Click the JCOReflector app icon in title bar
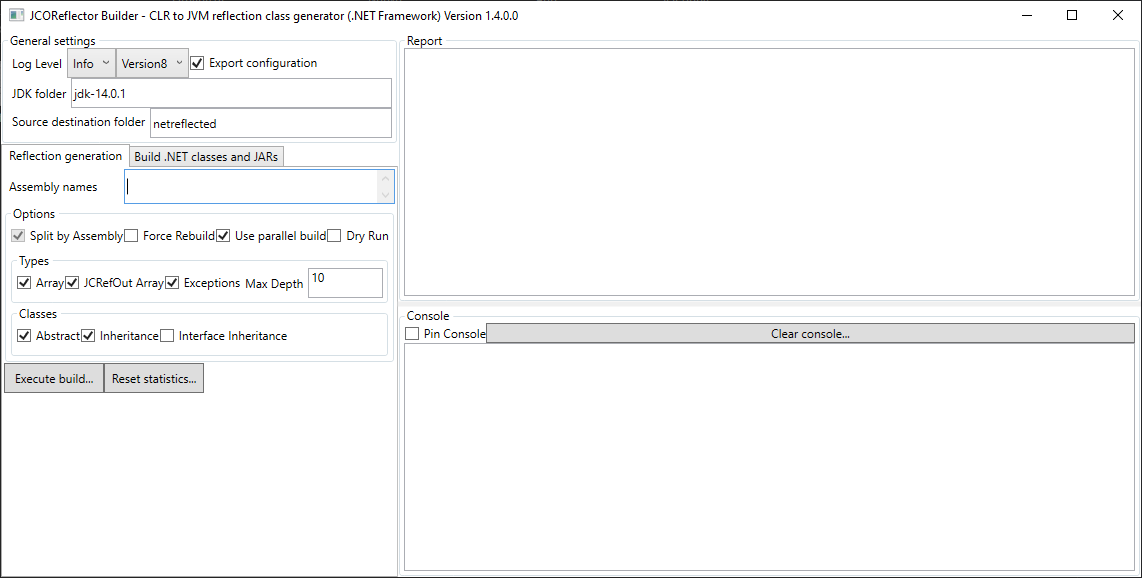 [x=16, y=15]
